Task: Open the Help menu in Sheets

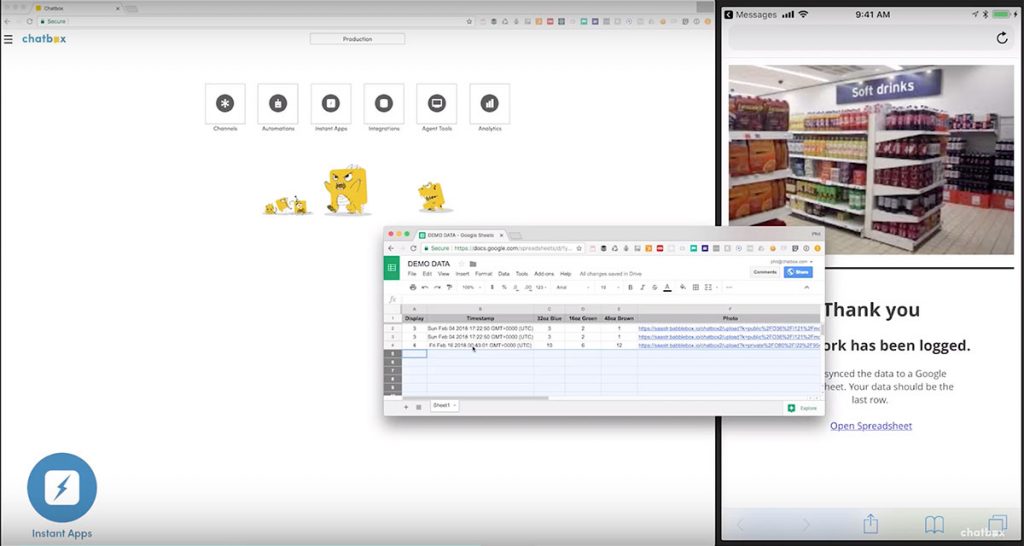Action: click(x=566, y=274)
